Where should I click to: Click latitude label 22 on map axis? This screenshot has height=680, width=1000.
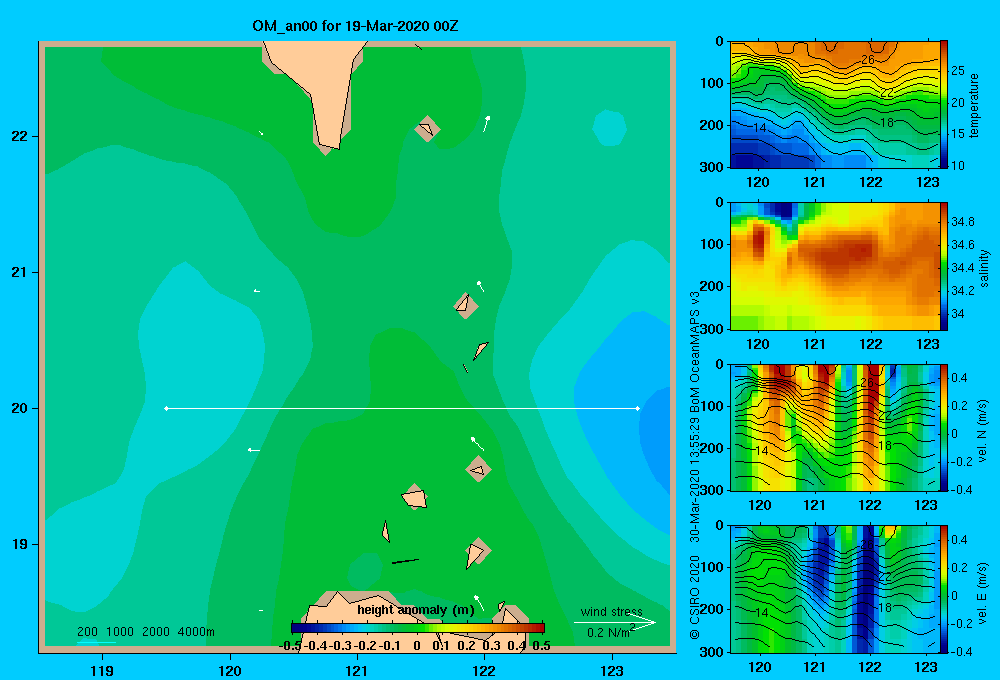pos(20,136)
